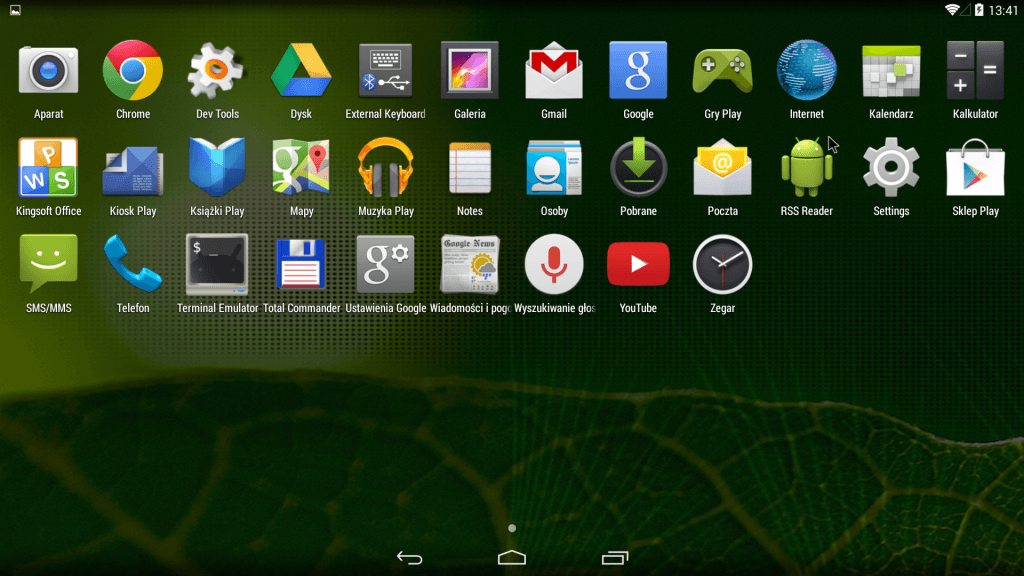Open the Notes app
The width and height of the screenshot is (1024, 576).
coord(470,168)
